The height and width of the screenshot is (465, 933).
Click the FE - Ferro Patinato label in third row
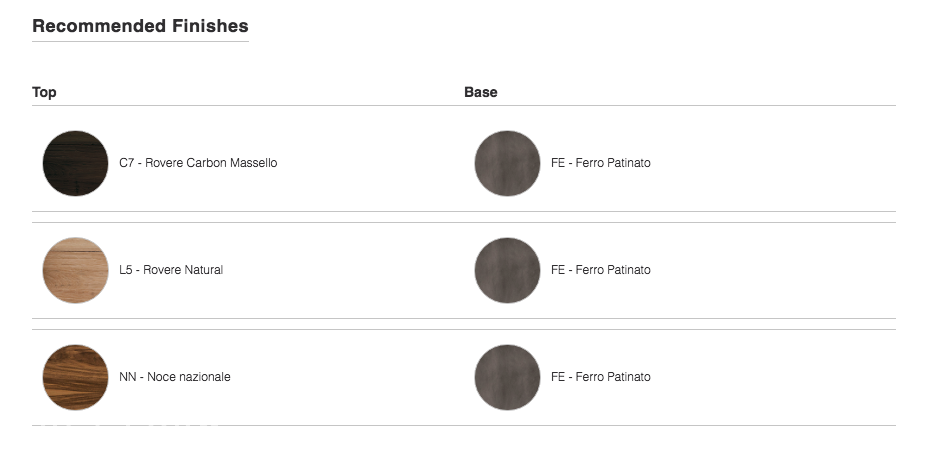point(601,377)
